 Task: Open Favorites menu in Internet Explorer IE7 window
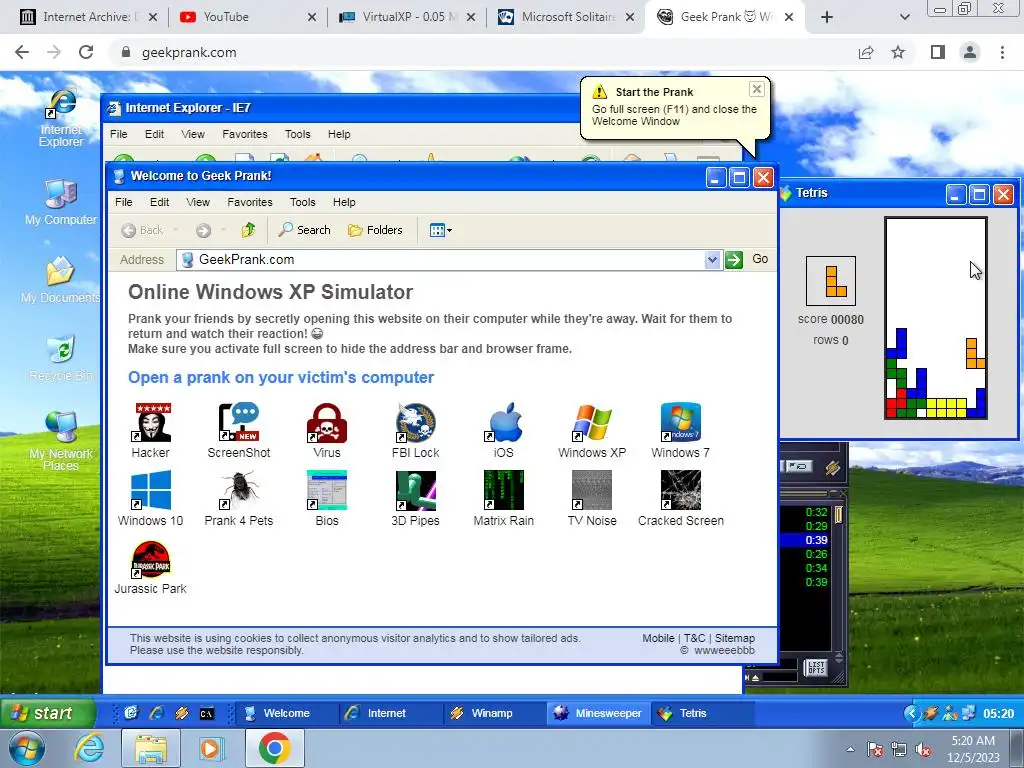[x=245, y=135]
